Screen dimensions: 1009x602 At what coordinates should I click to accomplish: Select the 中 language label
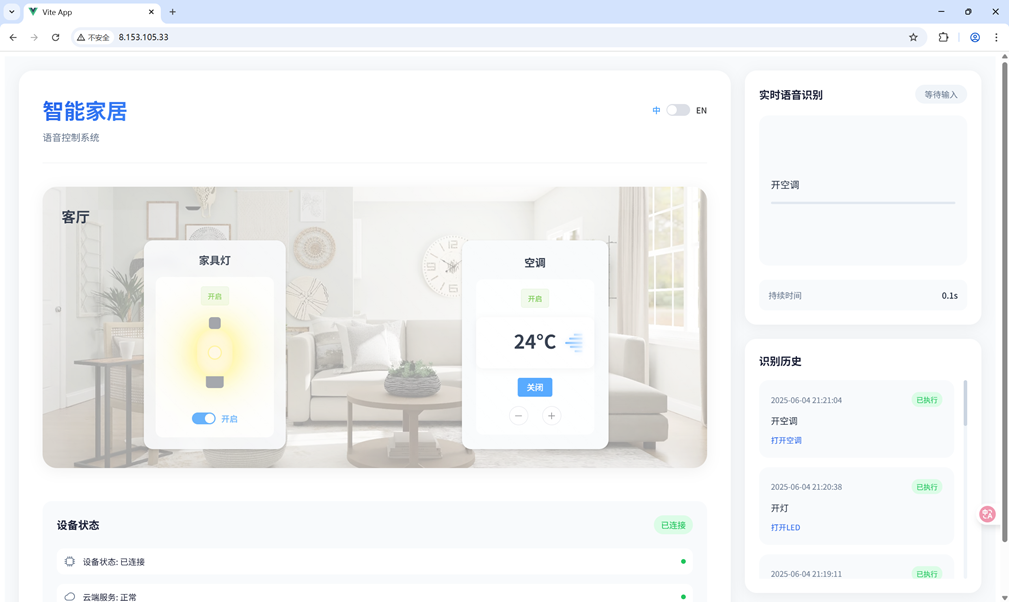click(656, 111)
